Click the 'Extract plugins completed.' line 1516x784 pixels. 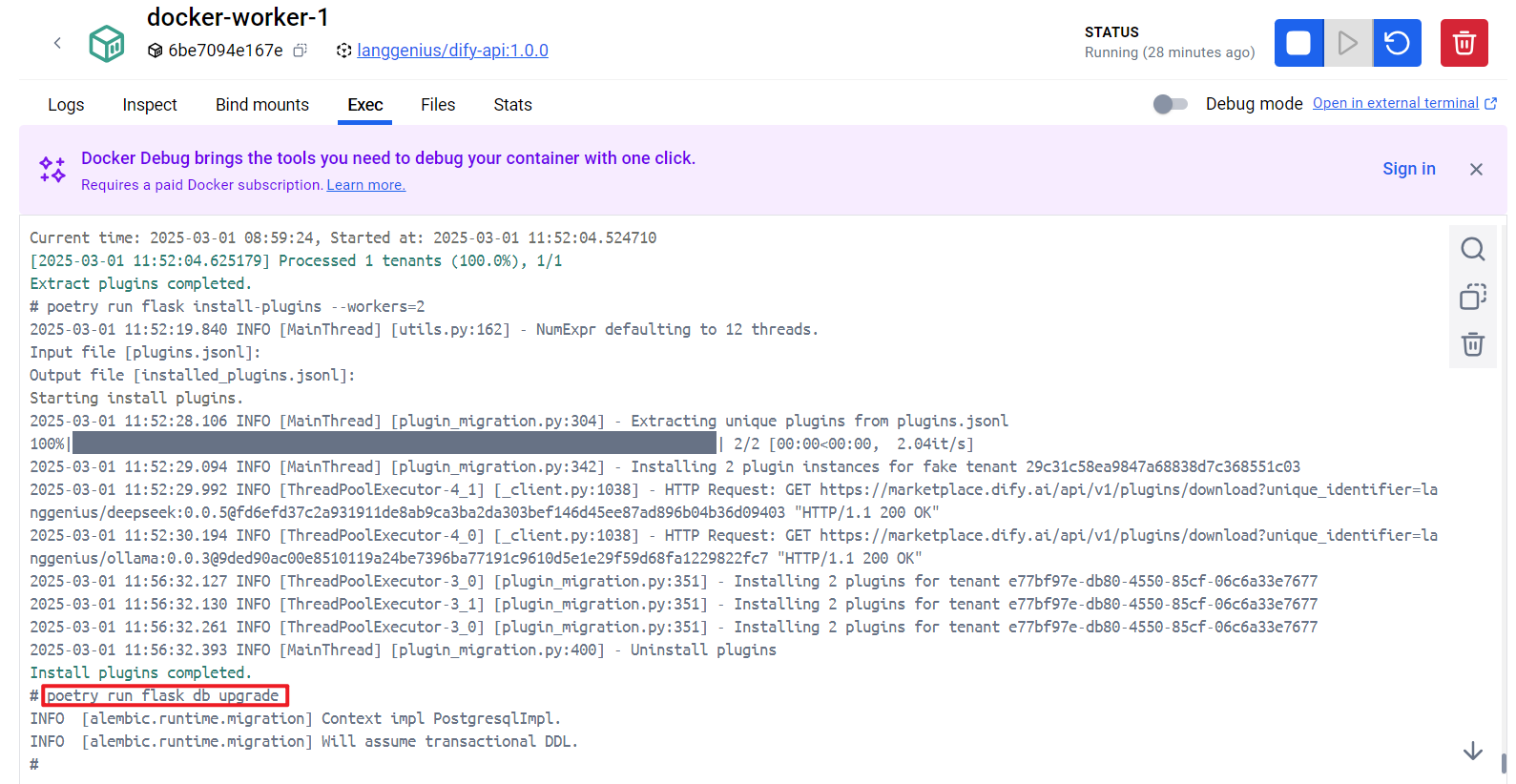click(x=140, y=283)
